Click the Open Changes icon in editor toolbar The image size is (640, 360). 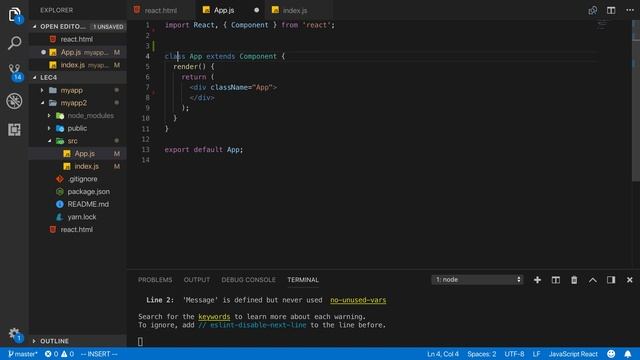click(x=593, y=10)
